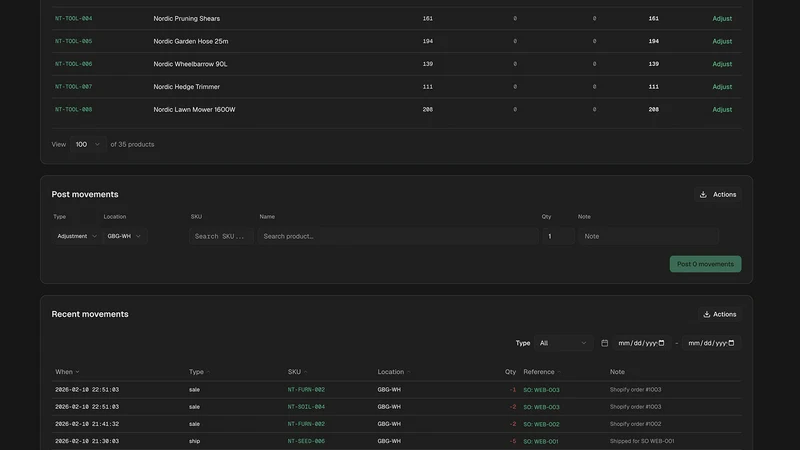
Task: Select 'Shipped for SO WEB-001' note
Action: point(642,441)
